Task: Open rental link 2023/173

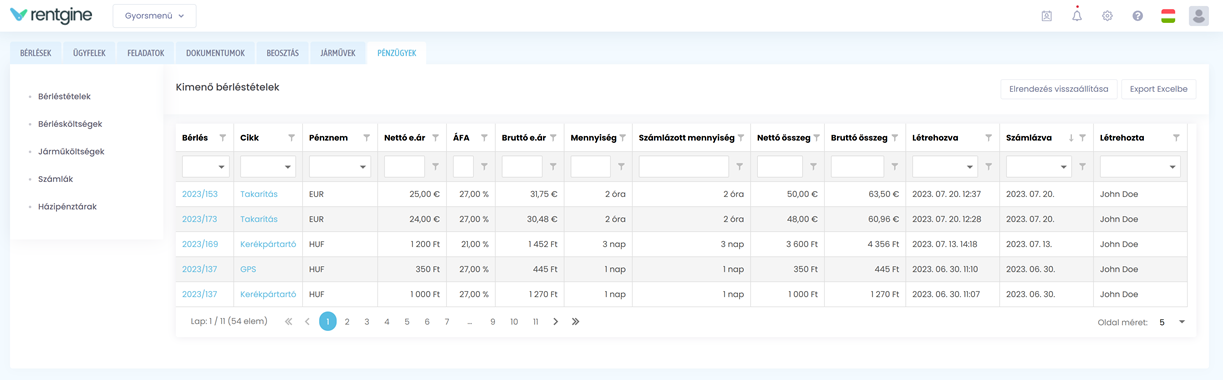Action: 200,219
